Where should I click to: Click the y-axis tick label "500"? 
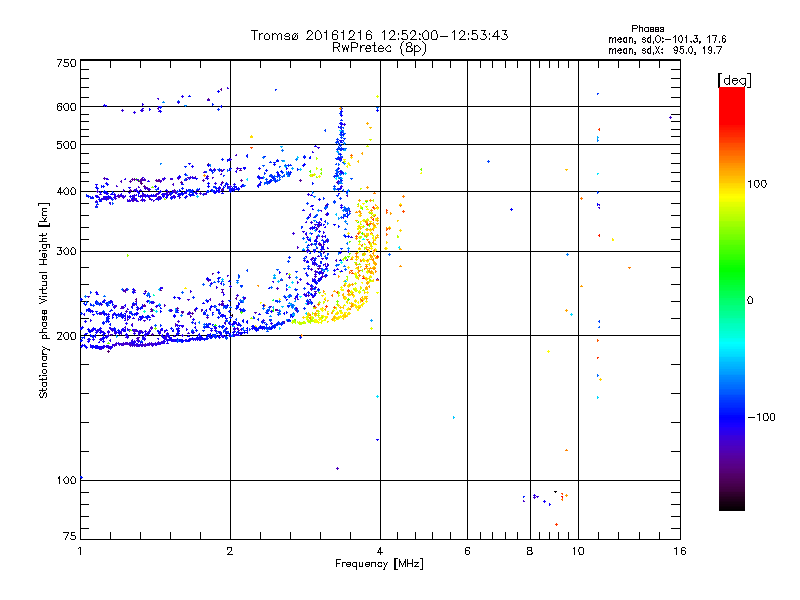[x=66, y=145]
